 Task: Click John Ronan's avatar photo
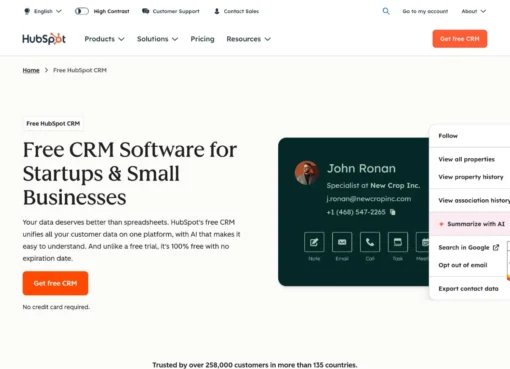pyautogui.click(x=306, y=173)
